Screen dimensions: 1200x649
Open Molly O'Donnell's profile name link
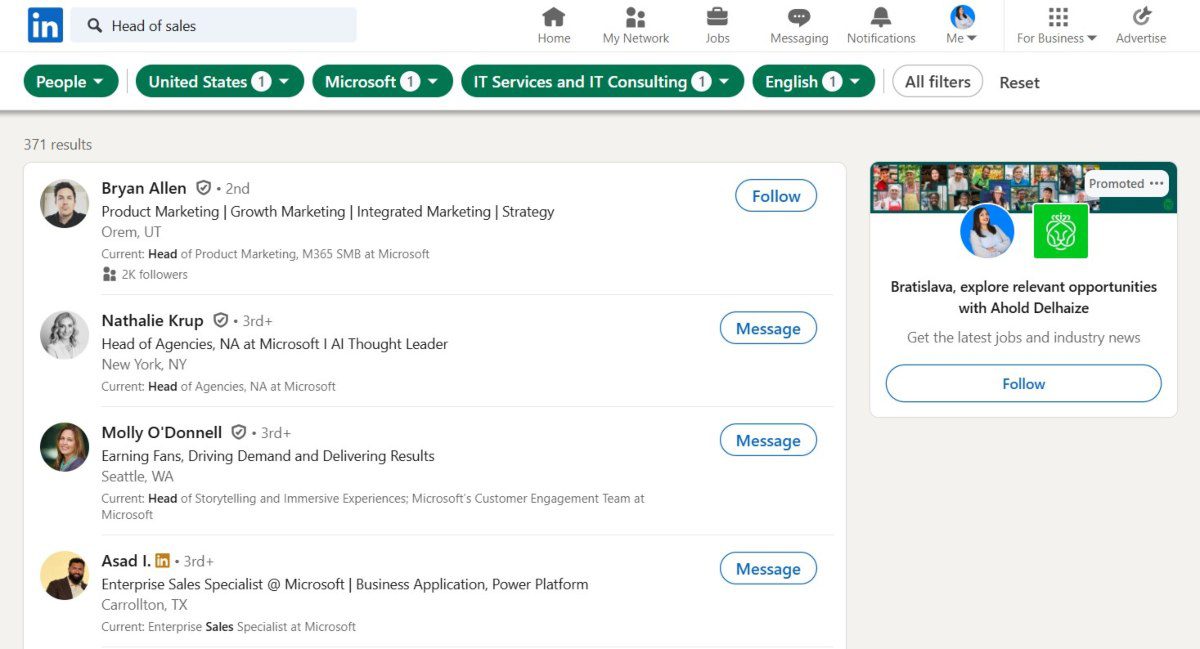coord(162,433)
